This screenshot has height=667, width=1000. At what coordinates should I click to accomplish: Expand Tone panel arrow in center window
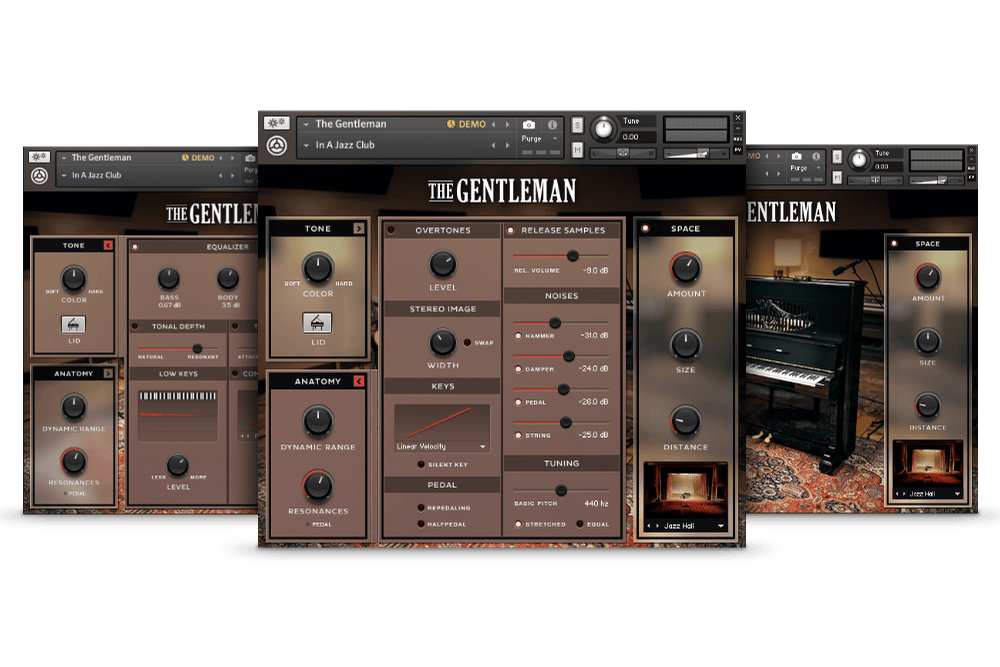pyautogui.click(x=358, y=228)
